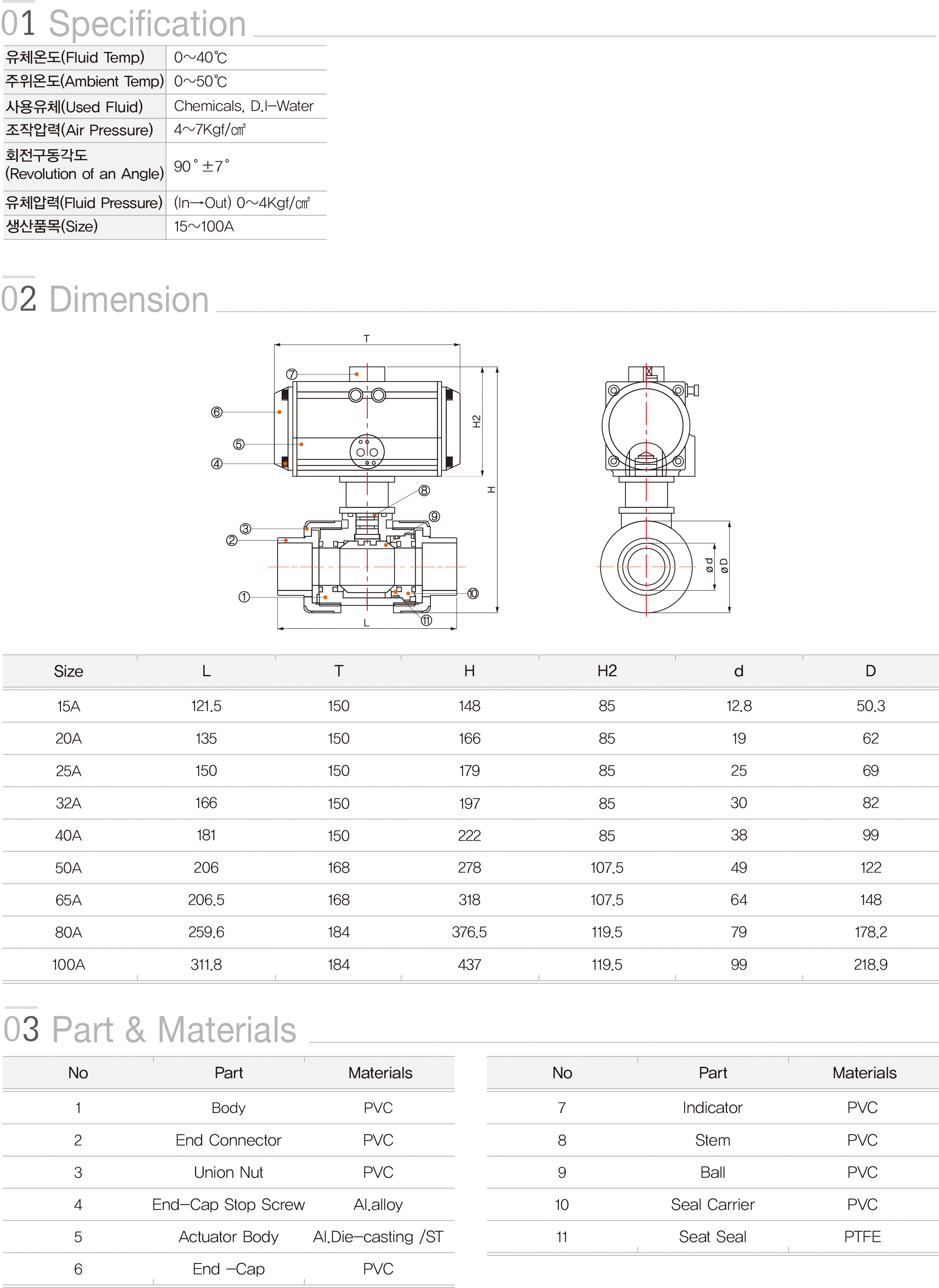The image size is (939, 1288).
Task: Select the 15A size row label
Action: pos(69,706)
